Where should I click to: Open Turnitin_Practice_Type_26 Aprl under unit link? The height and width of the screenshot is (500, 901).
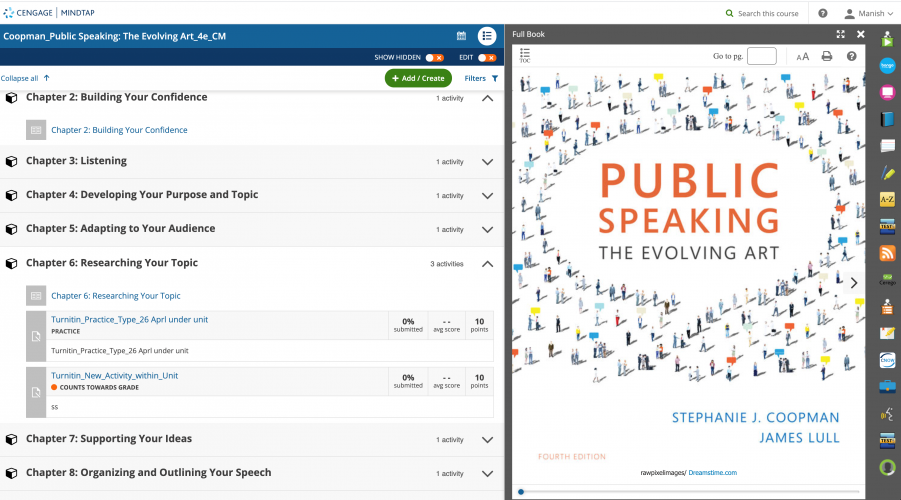point(129,320)
